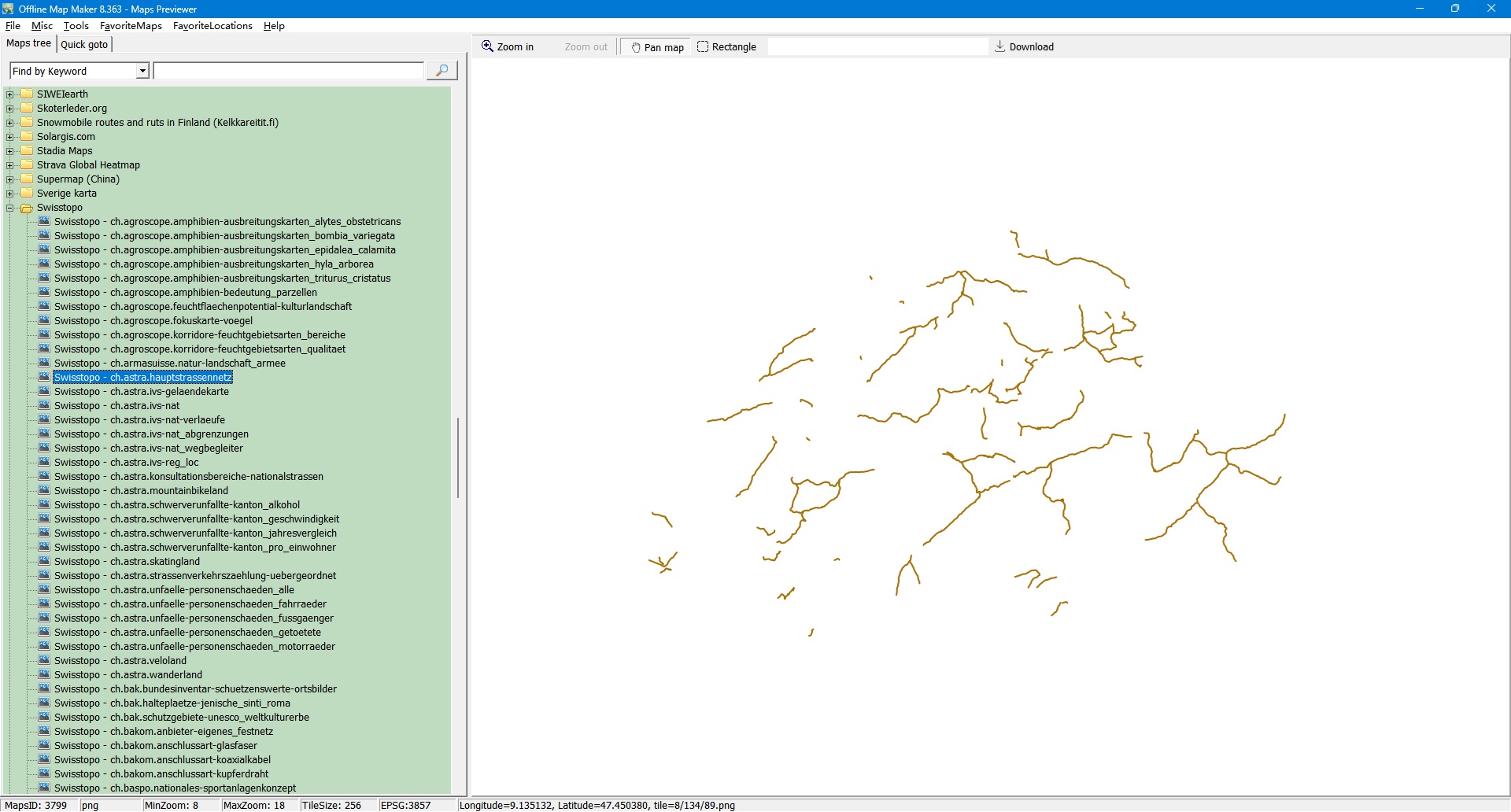Click the Swisstopo open folder icon
The height and width of the screenshot is (812, 1511).
tap(27, 208)
